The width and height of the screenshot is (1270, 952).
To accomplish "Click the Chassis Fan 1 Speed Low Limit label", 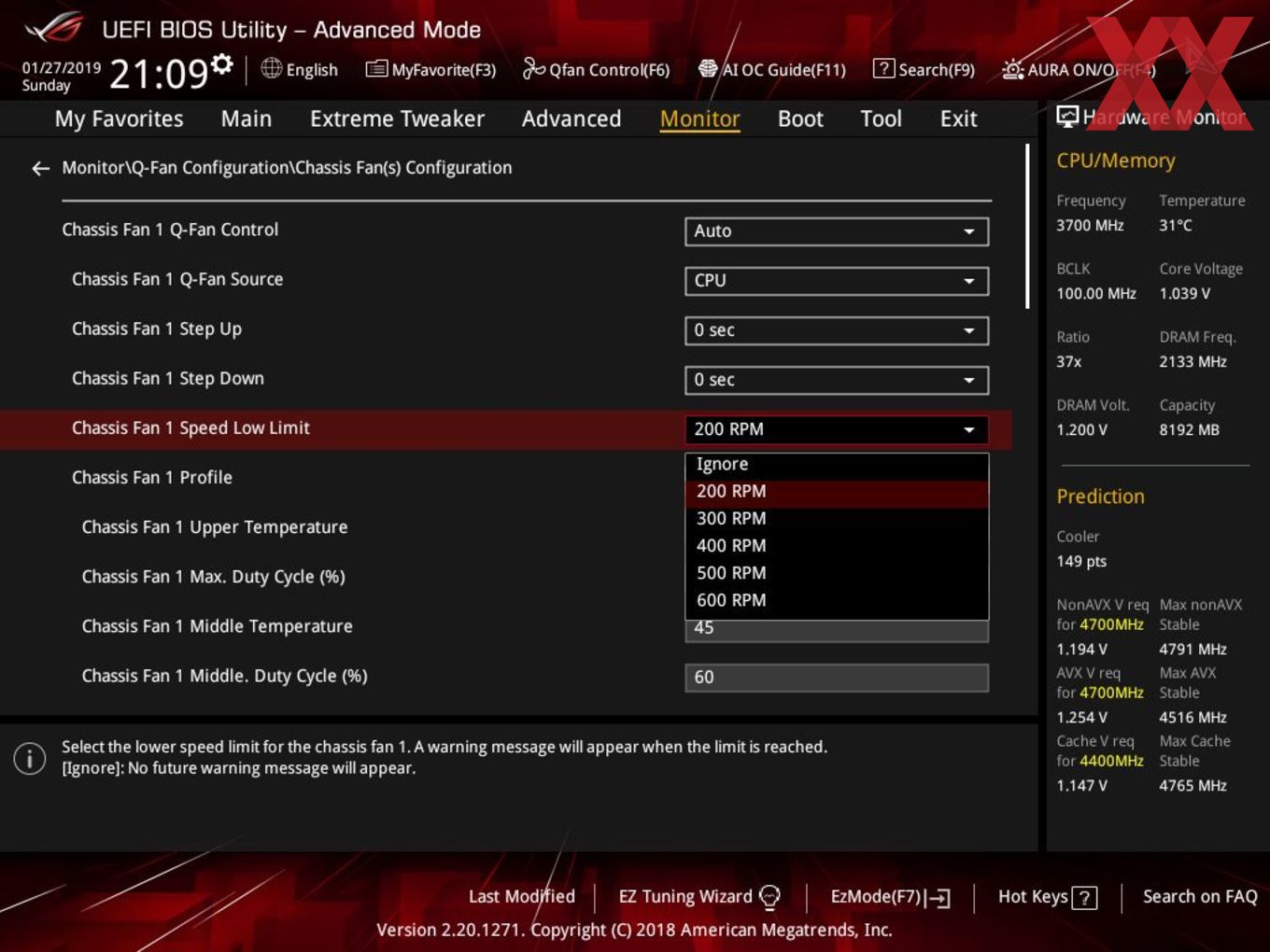I will [190, 428].
